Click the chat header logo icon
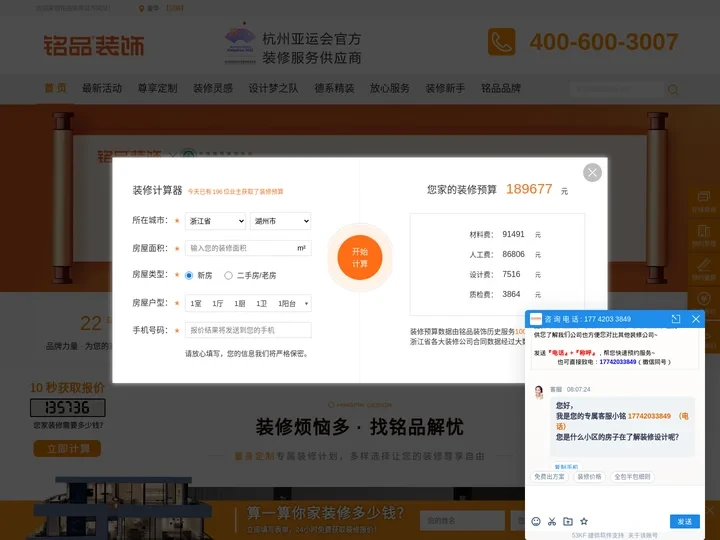Screen dimensions: 720x540 click(x=536, y=319)
